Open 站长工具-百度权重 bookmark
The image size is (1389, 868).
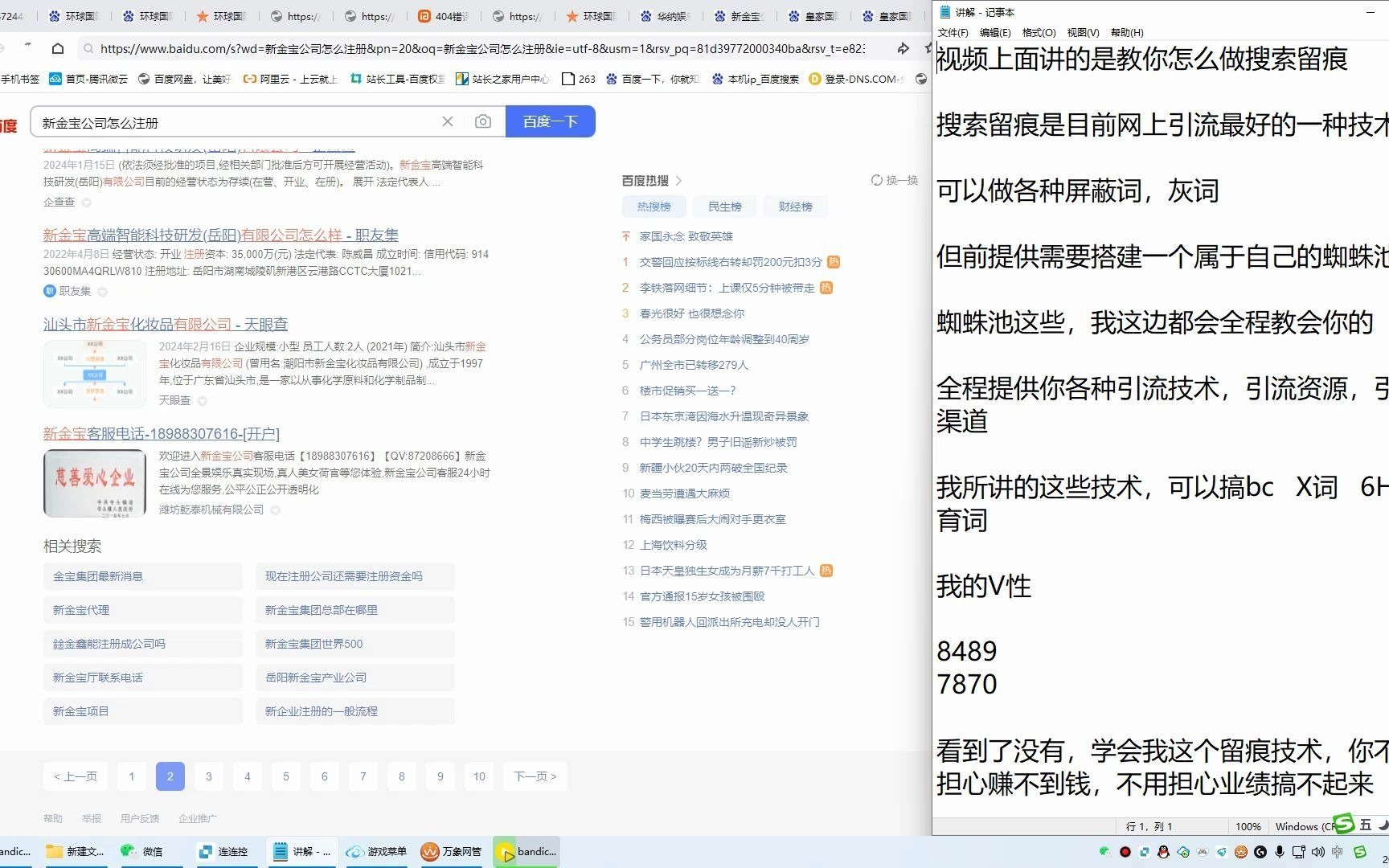point(397,79)
